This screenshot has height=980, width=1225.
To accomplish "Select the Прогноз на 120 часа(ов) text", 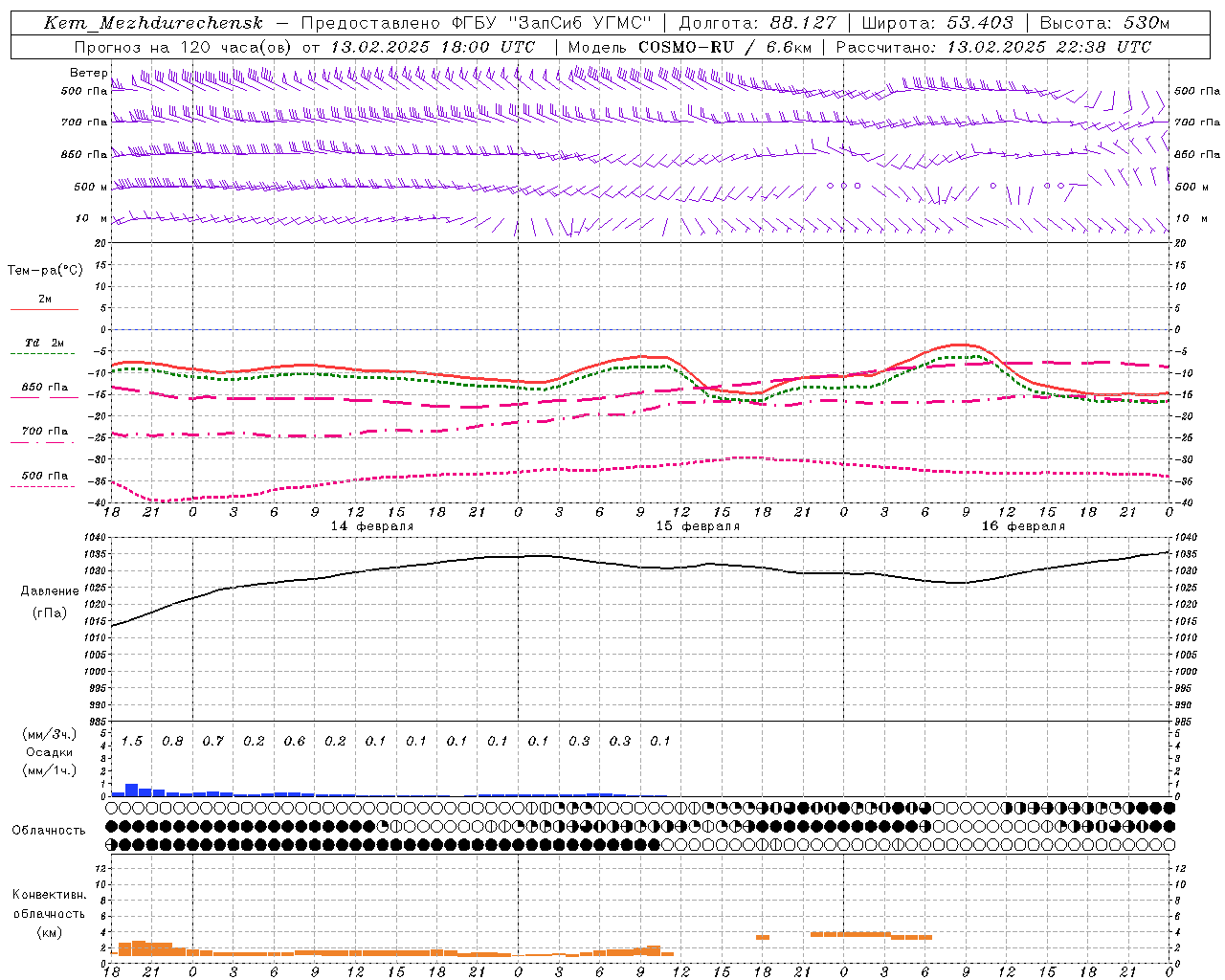I will pyautogui.click(x=184, y=47).
